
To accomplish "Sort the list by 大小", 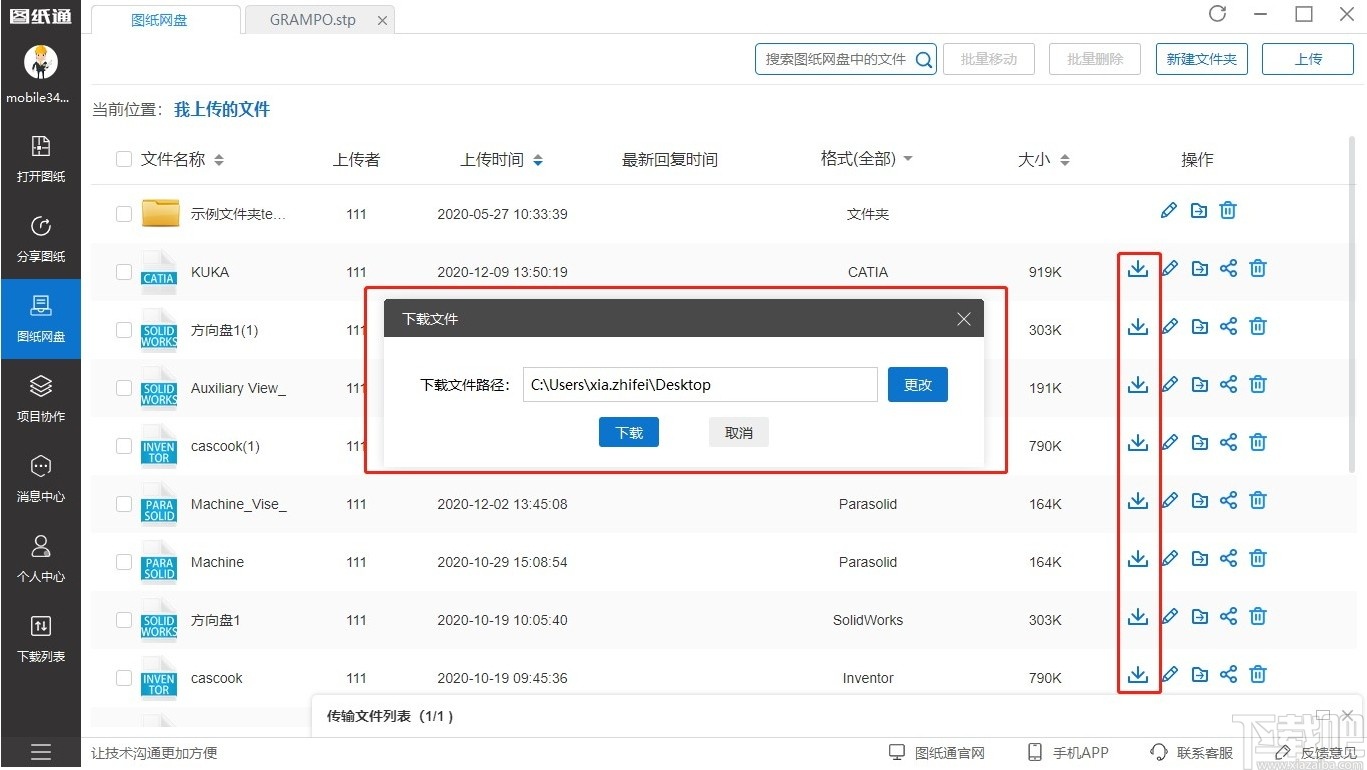I will point(1043,159).
